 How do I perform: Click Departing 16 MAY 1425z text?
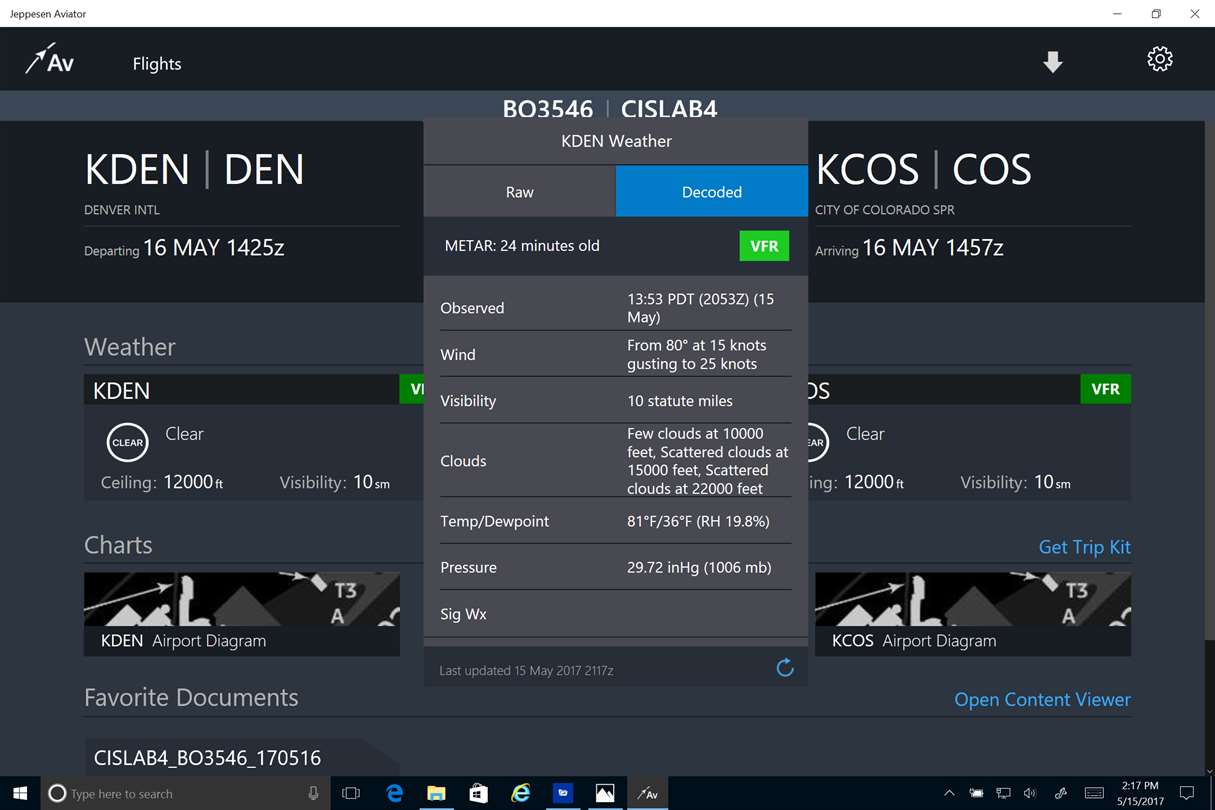click(185, 249)
